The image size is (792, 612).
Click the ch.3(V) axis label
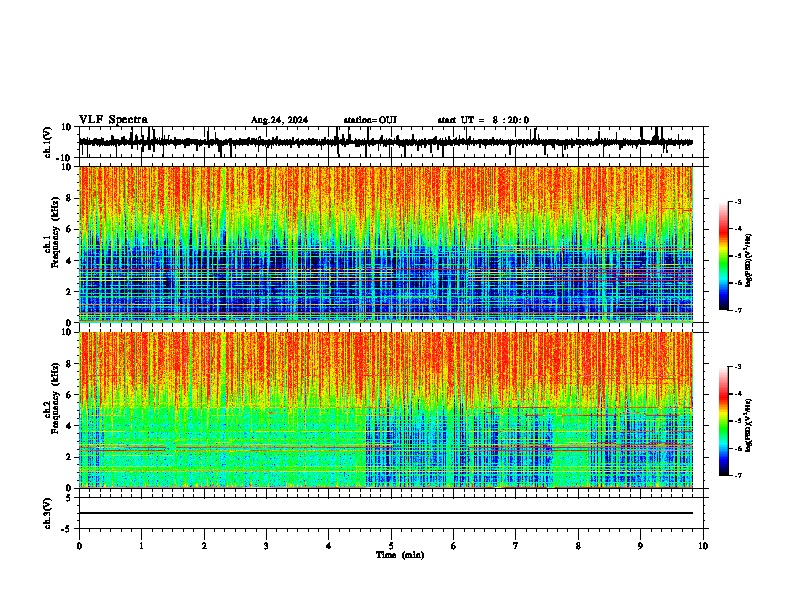[48, 514]
